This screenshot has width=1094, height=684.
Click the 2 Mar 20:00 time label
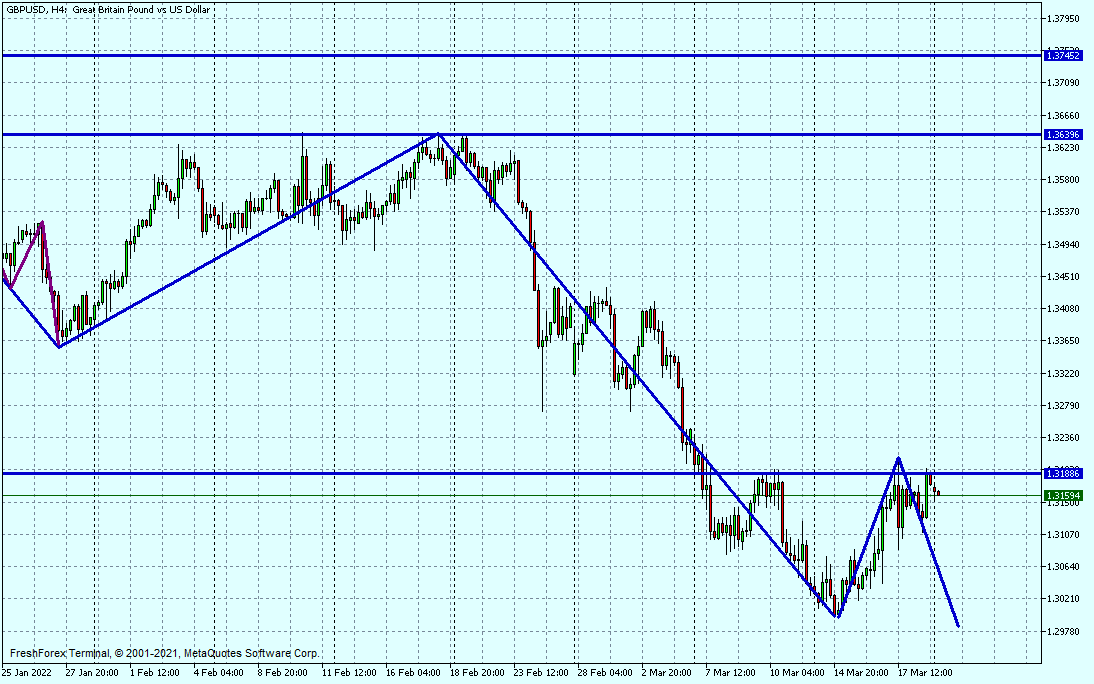[x=666, y=673]
